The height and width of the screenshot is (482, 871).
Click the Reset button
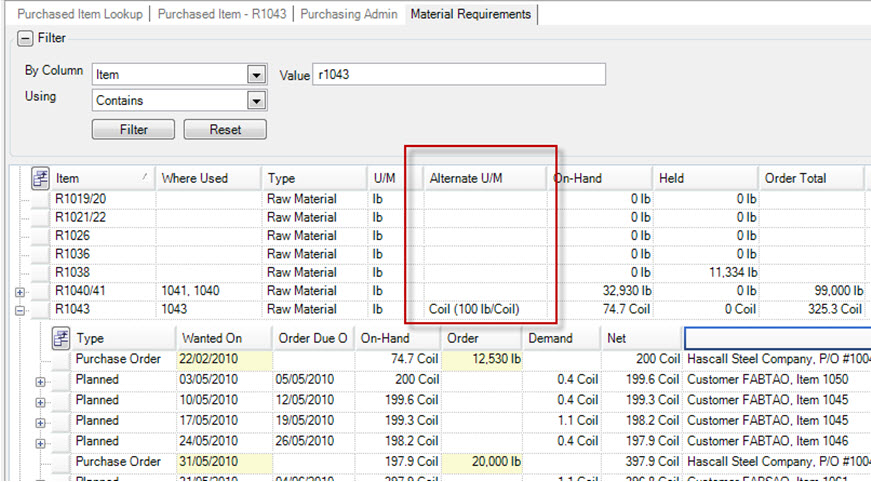pyautogui.click(x=224, y=130)
